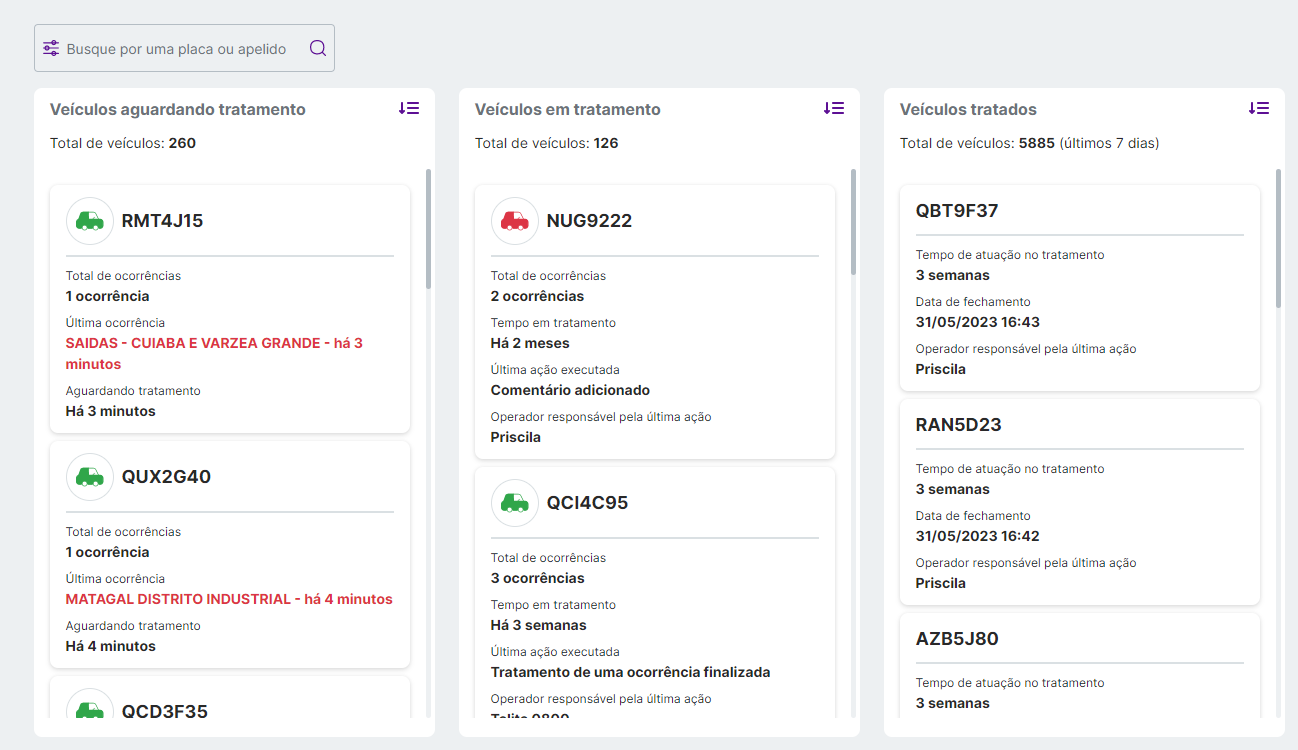This screenshot has width=1298, height=750.
Task: Open treated vehicle AZB5J80
Action: click(x=957, y=639)
